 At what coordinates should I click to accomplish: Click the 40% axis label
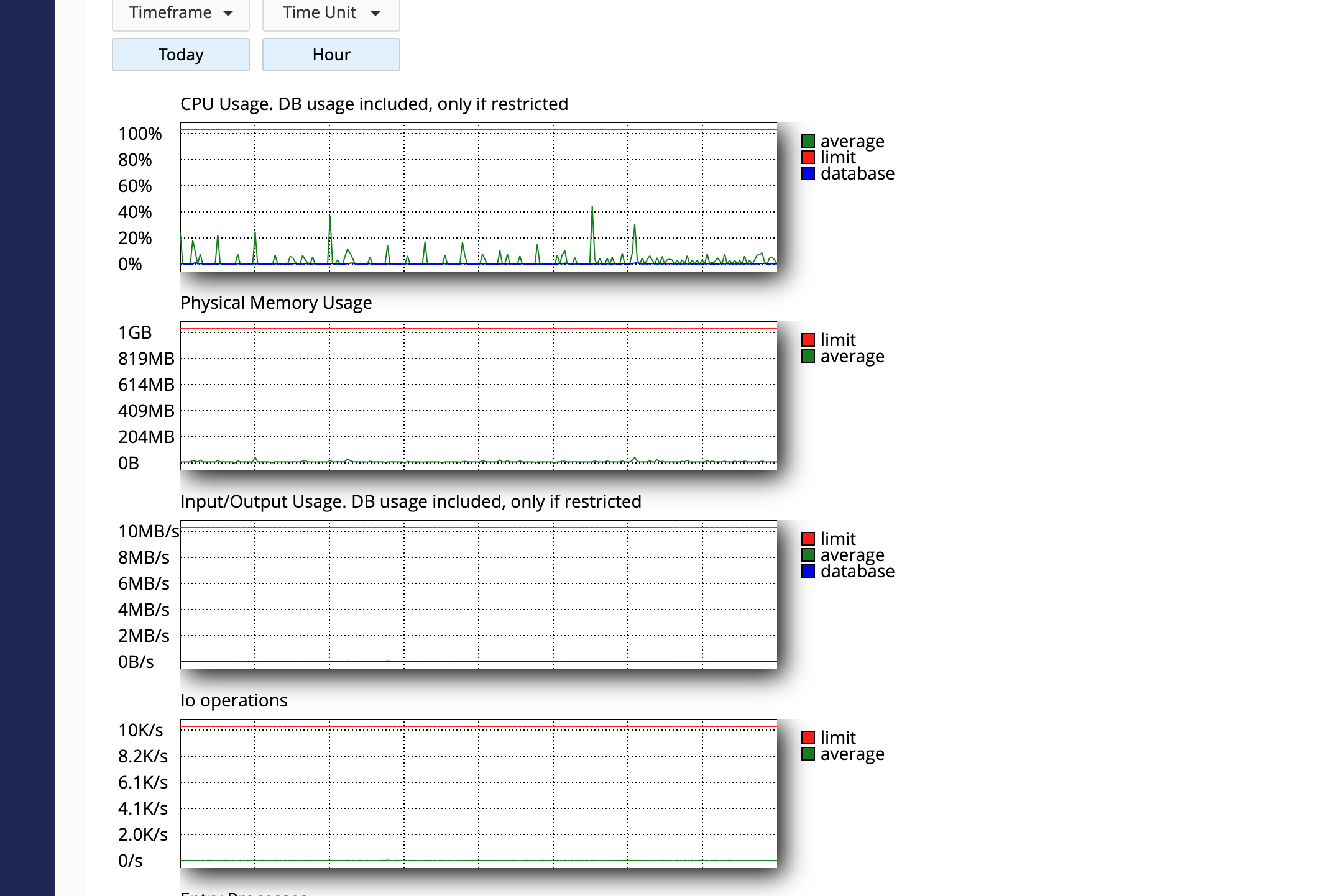tap(135, 212)
